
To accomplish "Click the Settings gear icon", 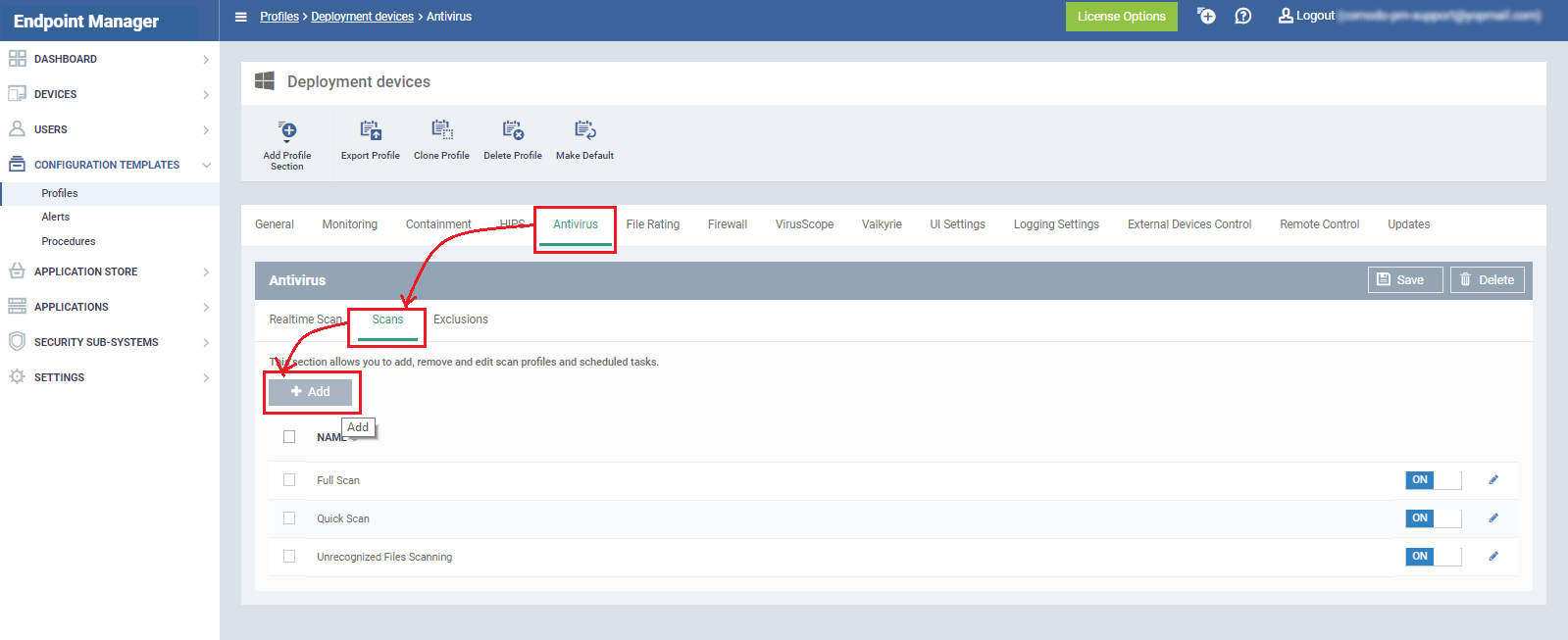I will 18,377.
